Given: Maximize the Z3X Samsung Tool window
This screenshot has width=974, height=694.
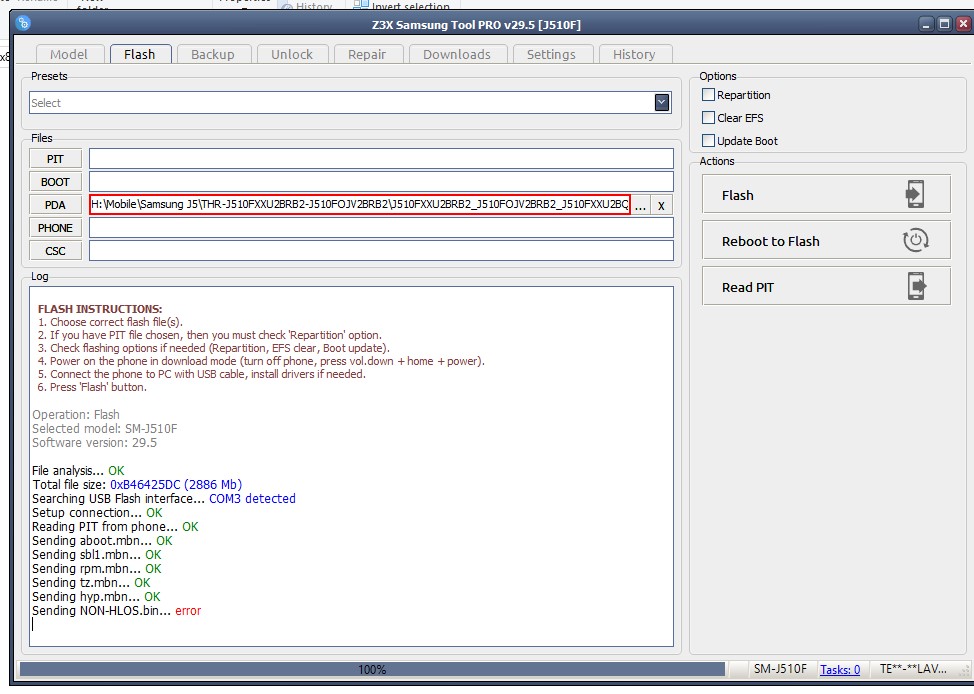Looking at the screenshot, I should point(945,24).
